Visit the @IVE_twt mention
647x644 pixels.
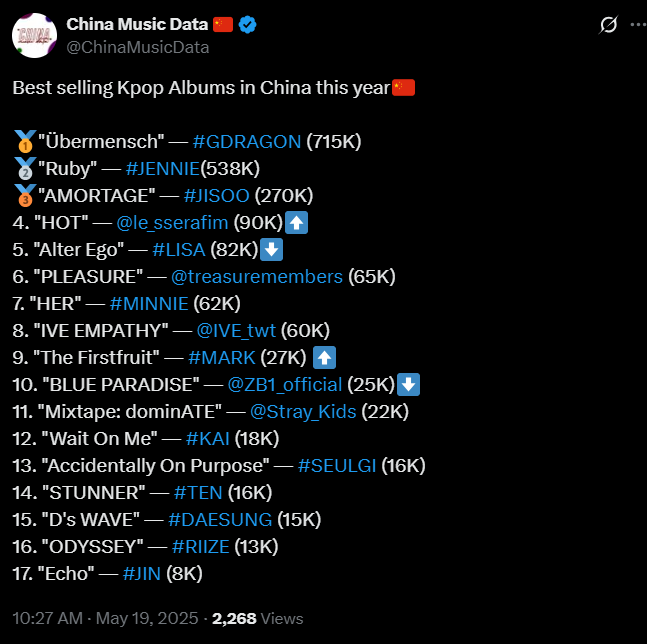pyautogui.click(x=236, y=330)
